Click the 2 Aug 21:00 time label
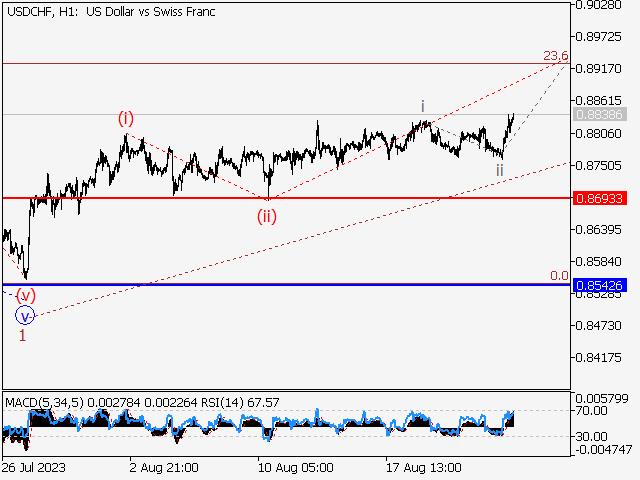This screenshot has width=640, height=480. point(164,467)
